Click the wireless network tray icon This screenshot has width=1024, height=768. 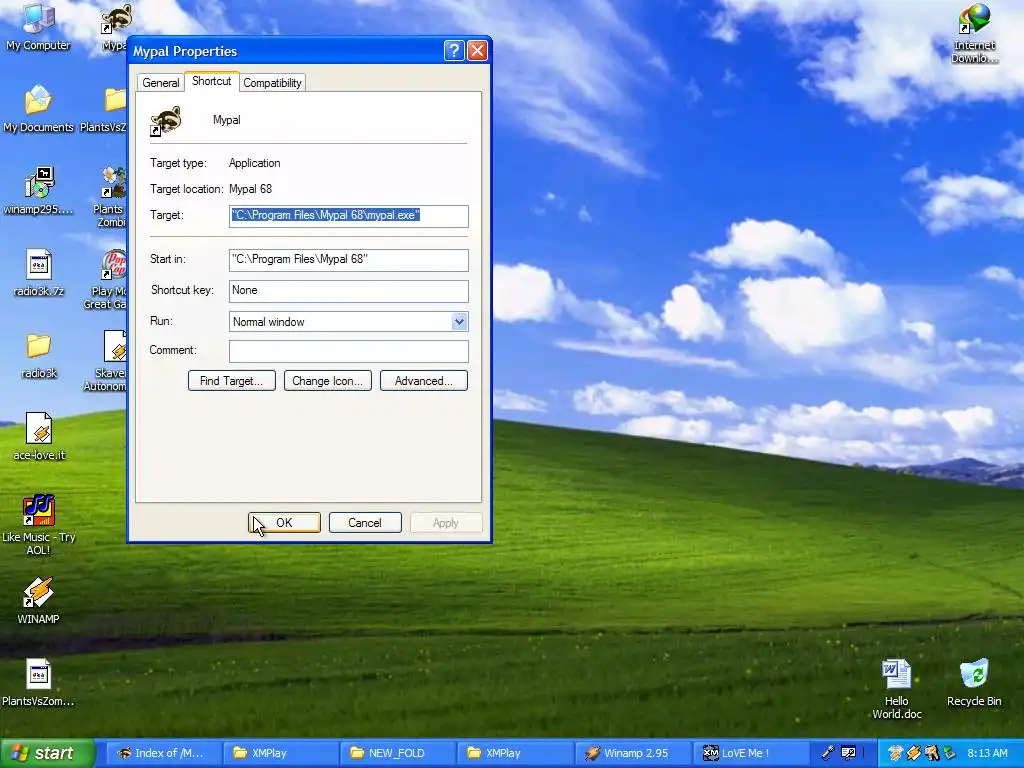895,753
